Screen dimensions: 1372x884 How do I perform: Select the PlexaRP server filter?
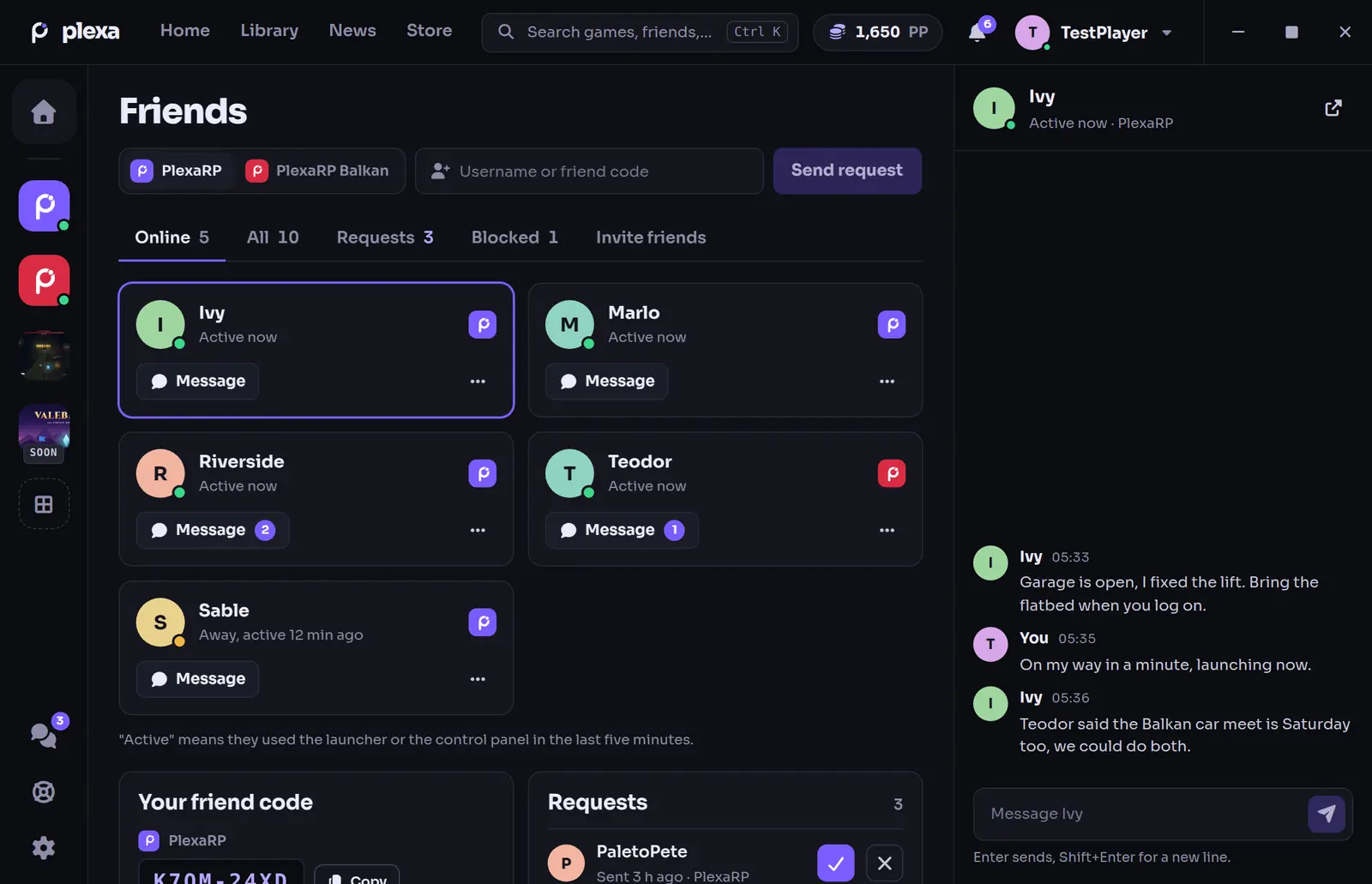(177, 171)
